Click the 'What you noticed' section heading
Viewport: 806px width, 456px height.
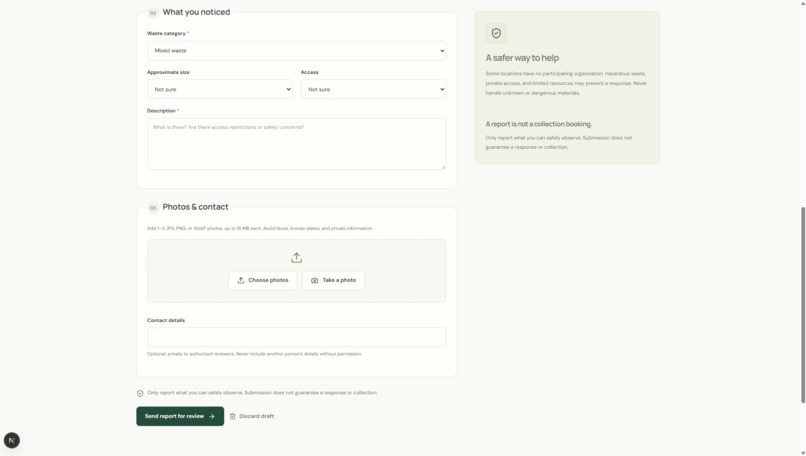click(196, 12)
